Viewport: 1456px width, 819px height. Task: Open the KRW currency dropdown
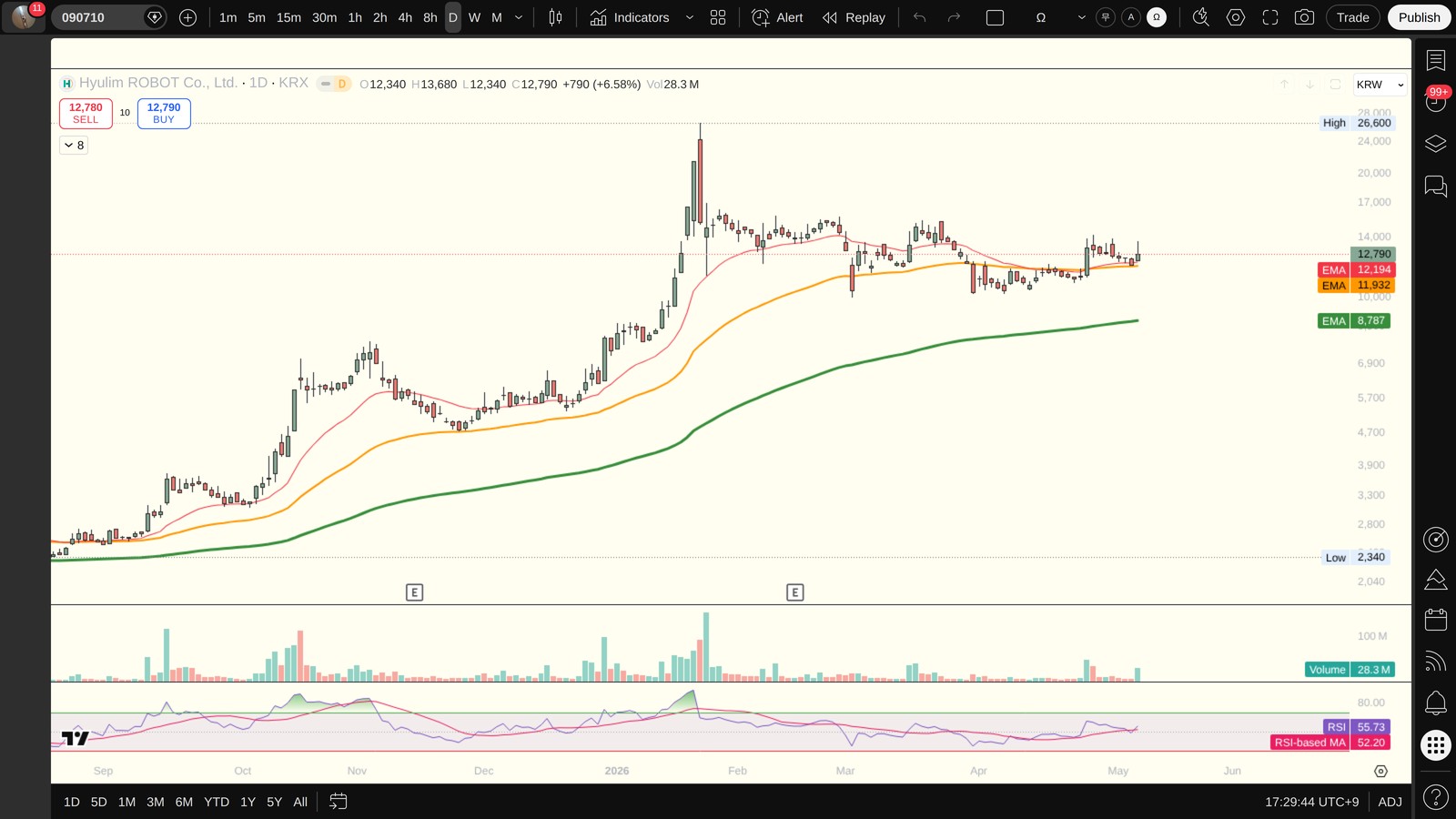(x=1380, y=85)
